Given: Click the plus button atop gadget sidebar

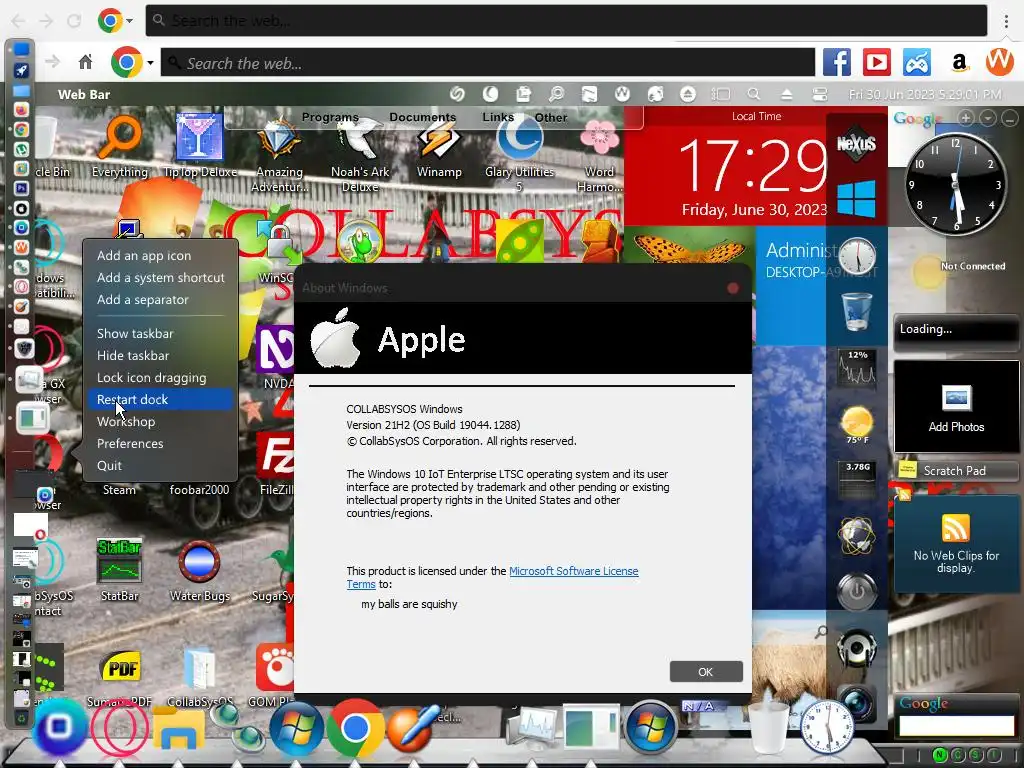Looking at the screenshot, I should (x=966, y=118).
